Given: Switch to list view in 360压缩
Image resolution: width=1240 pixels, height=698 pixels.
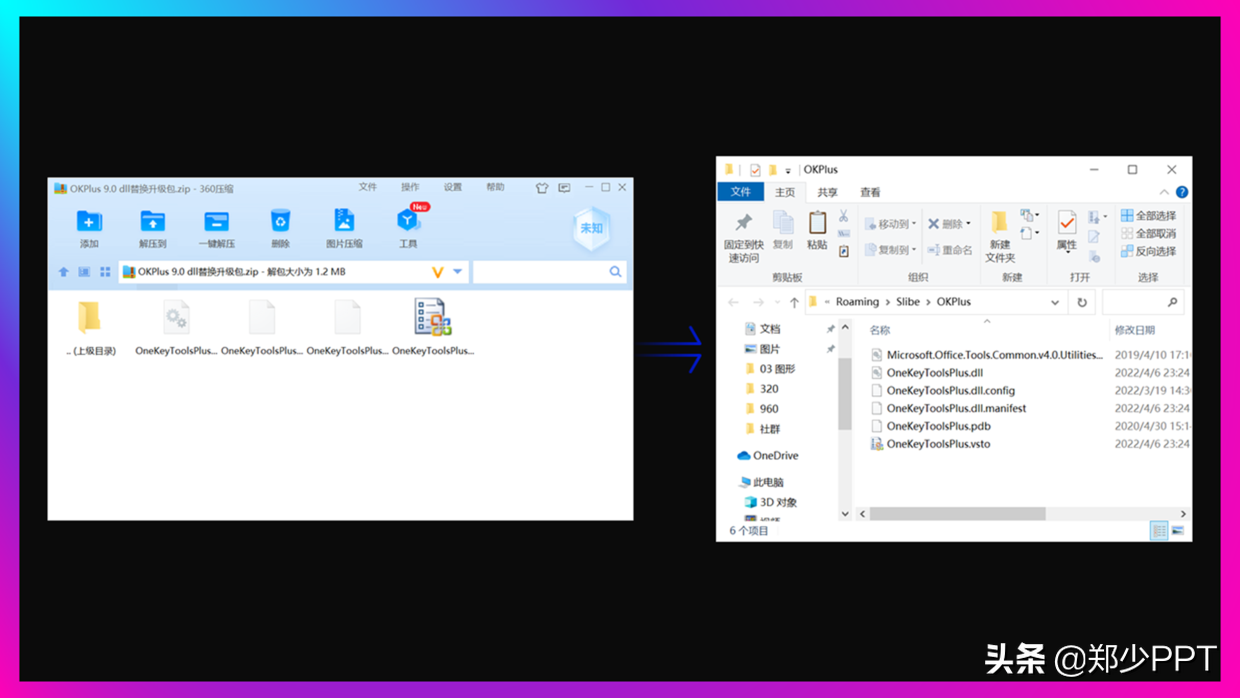Looking at the screenshot, I should tap(84, 272).
